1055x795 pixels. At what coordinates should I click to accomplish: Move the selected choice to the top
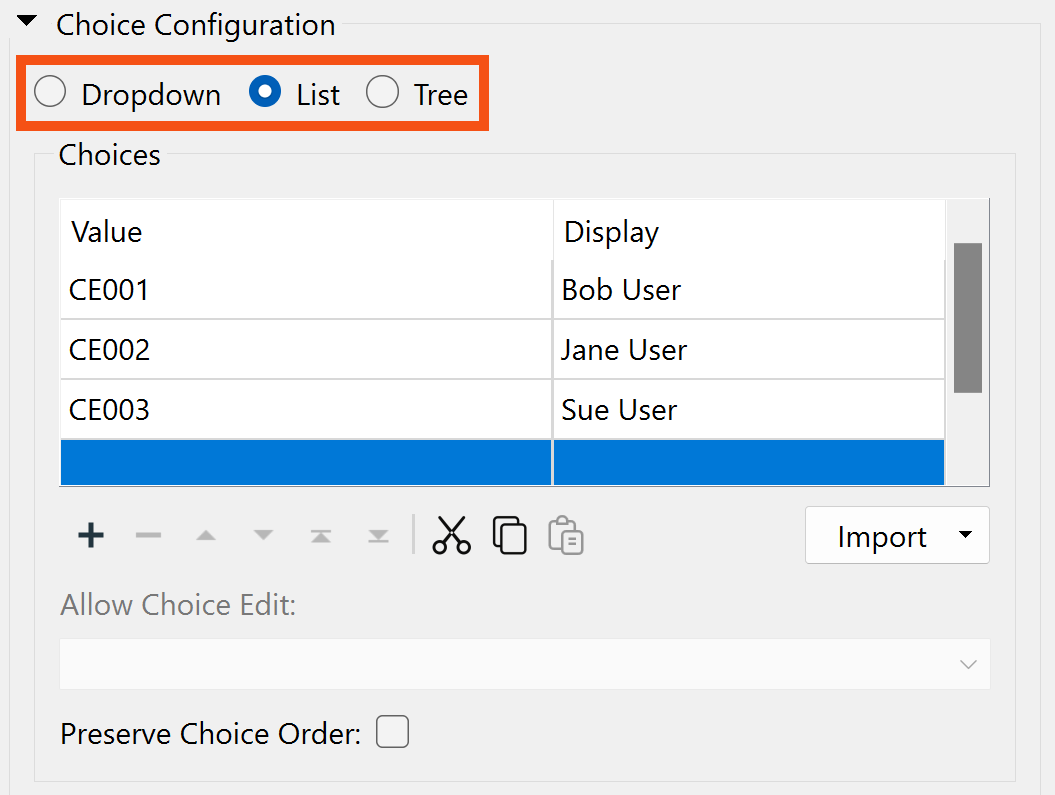coord(321,535)
